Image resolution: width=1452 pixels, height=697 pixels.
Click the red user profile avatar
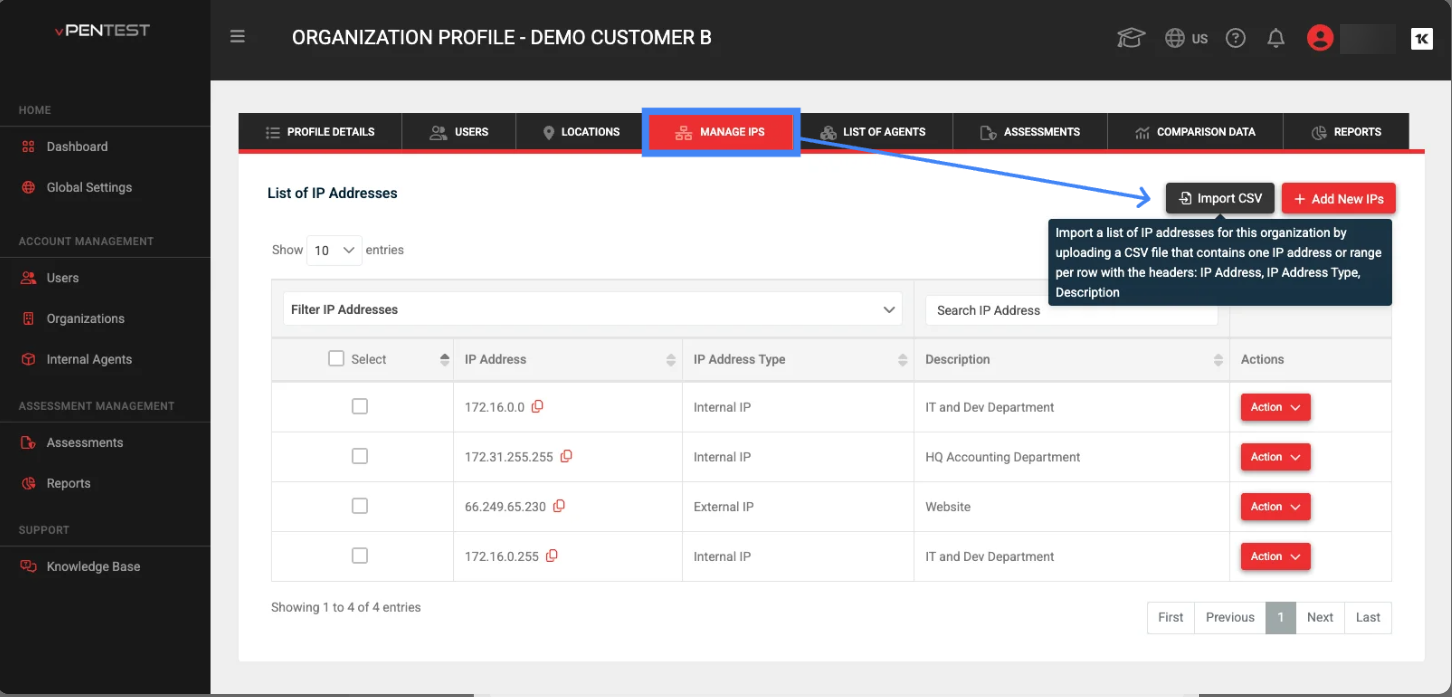pos(1320,38)
